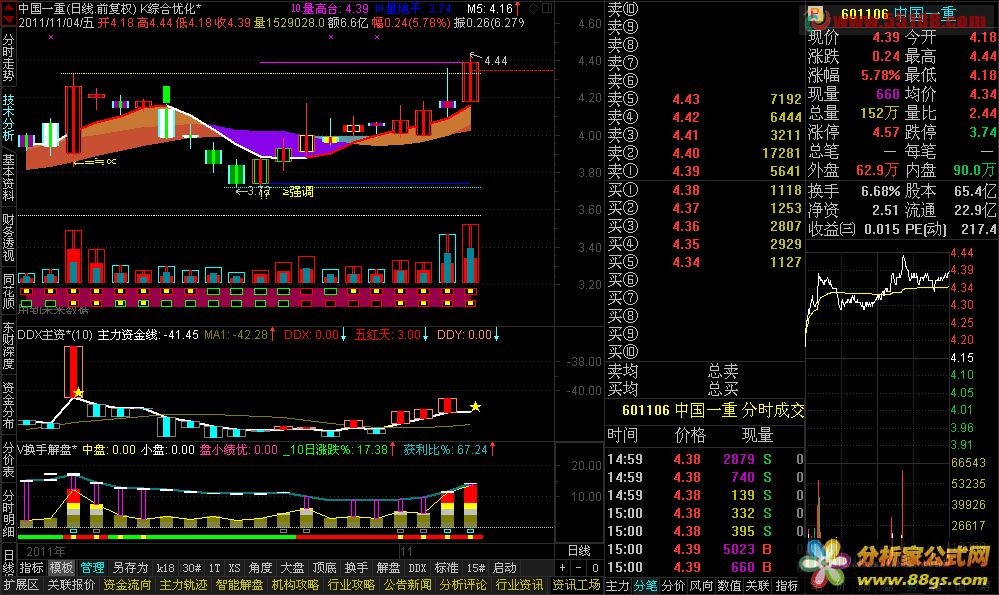The height and width of the screenshot is (595, 999).
Task: Open the 行业攻略 tab
Action: click(352, 585)
